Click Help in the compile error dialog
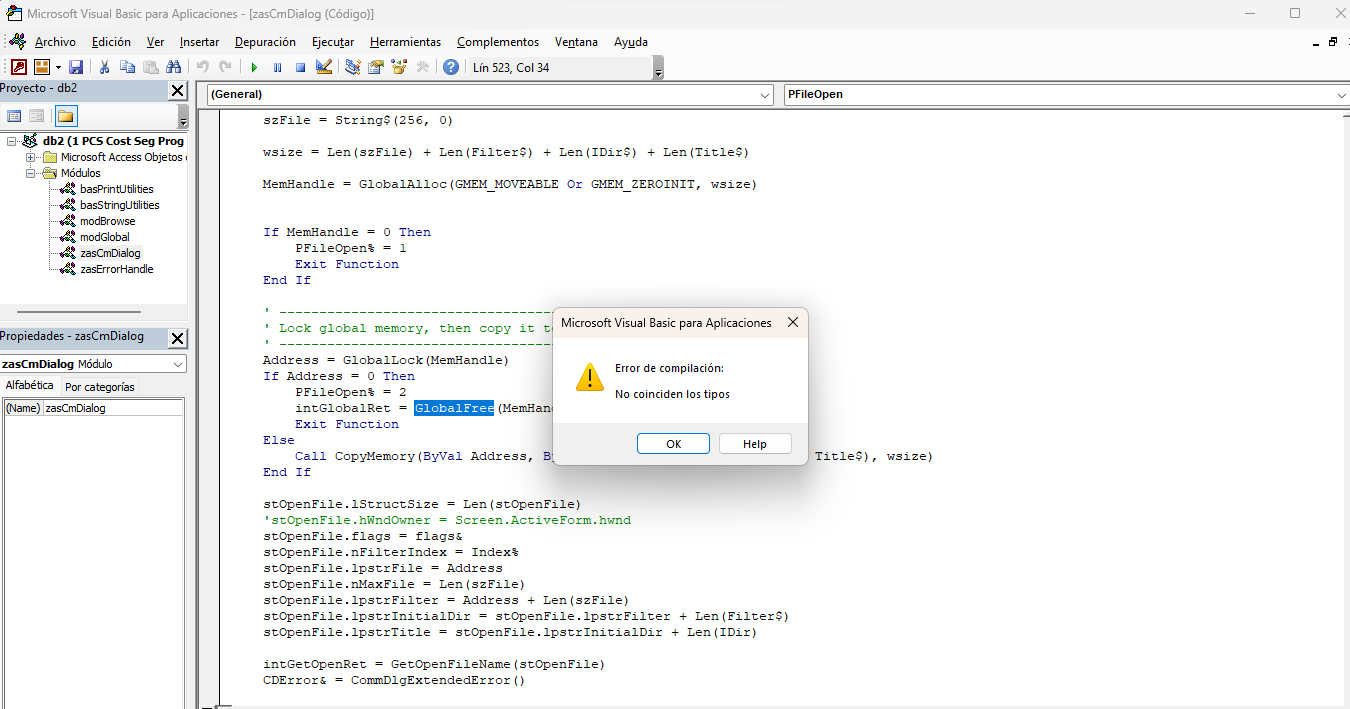Viewport: 1350px width, 709px height. pos(755,444)
